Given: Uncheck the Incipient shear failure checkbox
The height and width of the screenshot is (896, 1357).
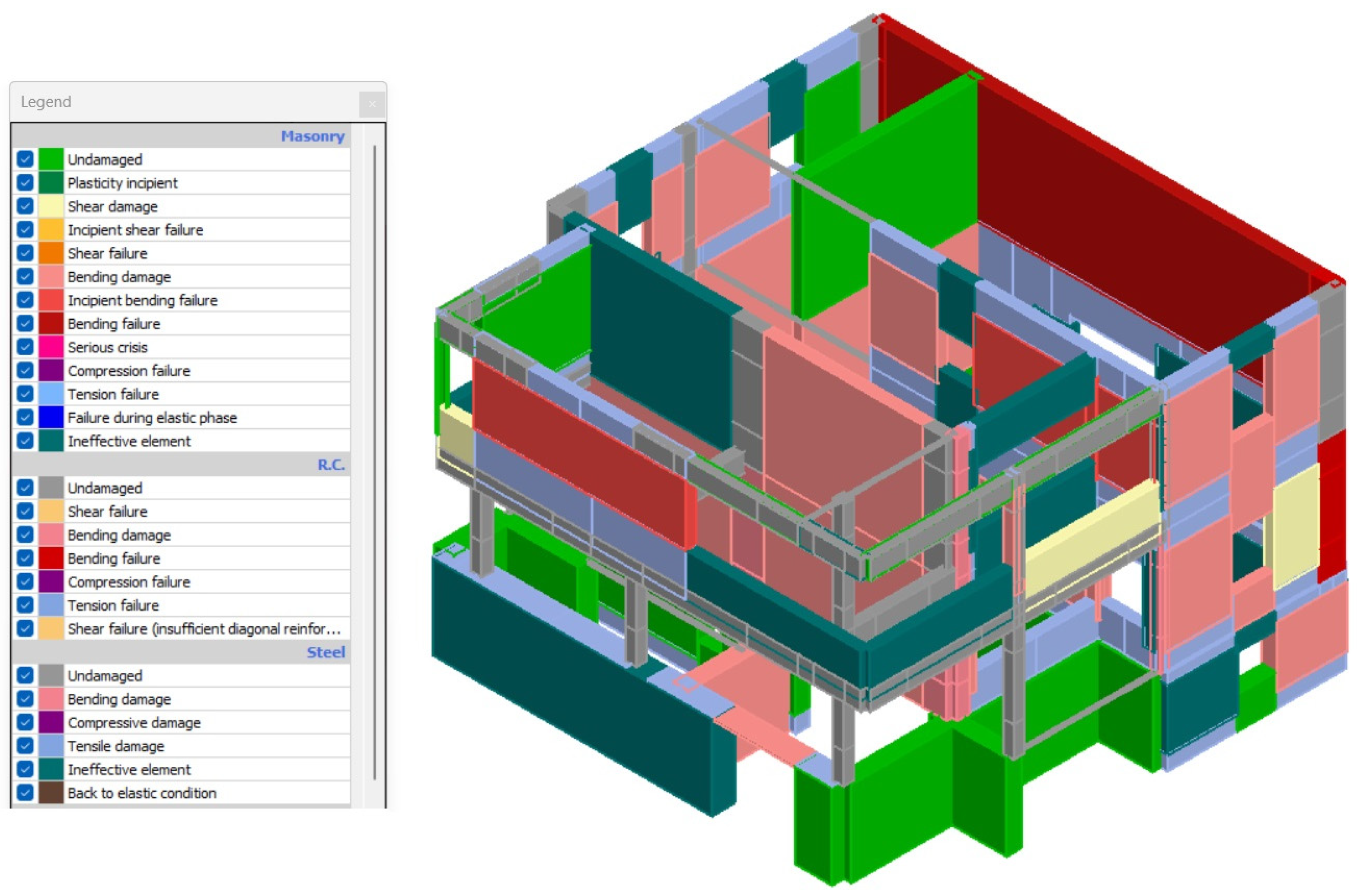Looking at the screenshot, I should click(25, 230).
